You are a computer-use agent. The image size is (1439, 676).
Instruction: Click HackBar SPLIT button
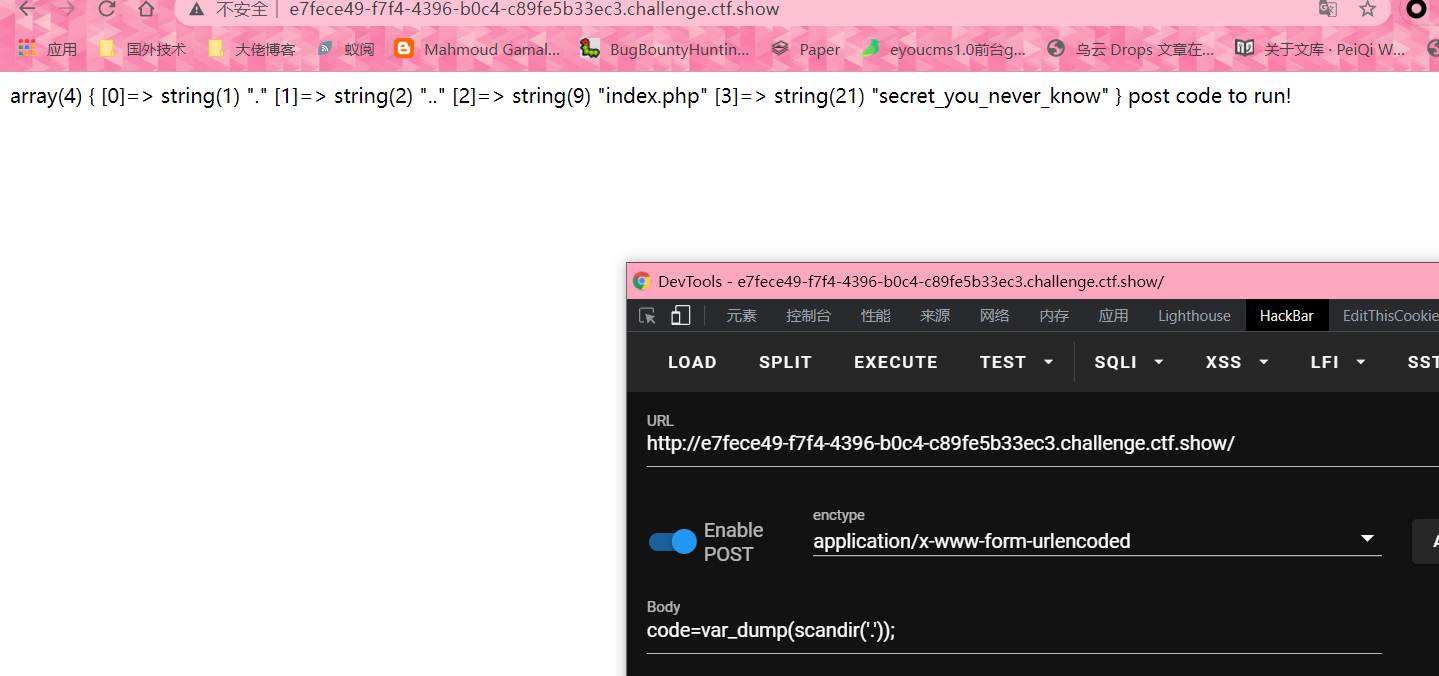pyautogui.click(x=785, y=362)
